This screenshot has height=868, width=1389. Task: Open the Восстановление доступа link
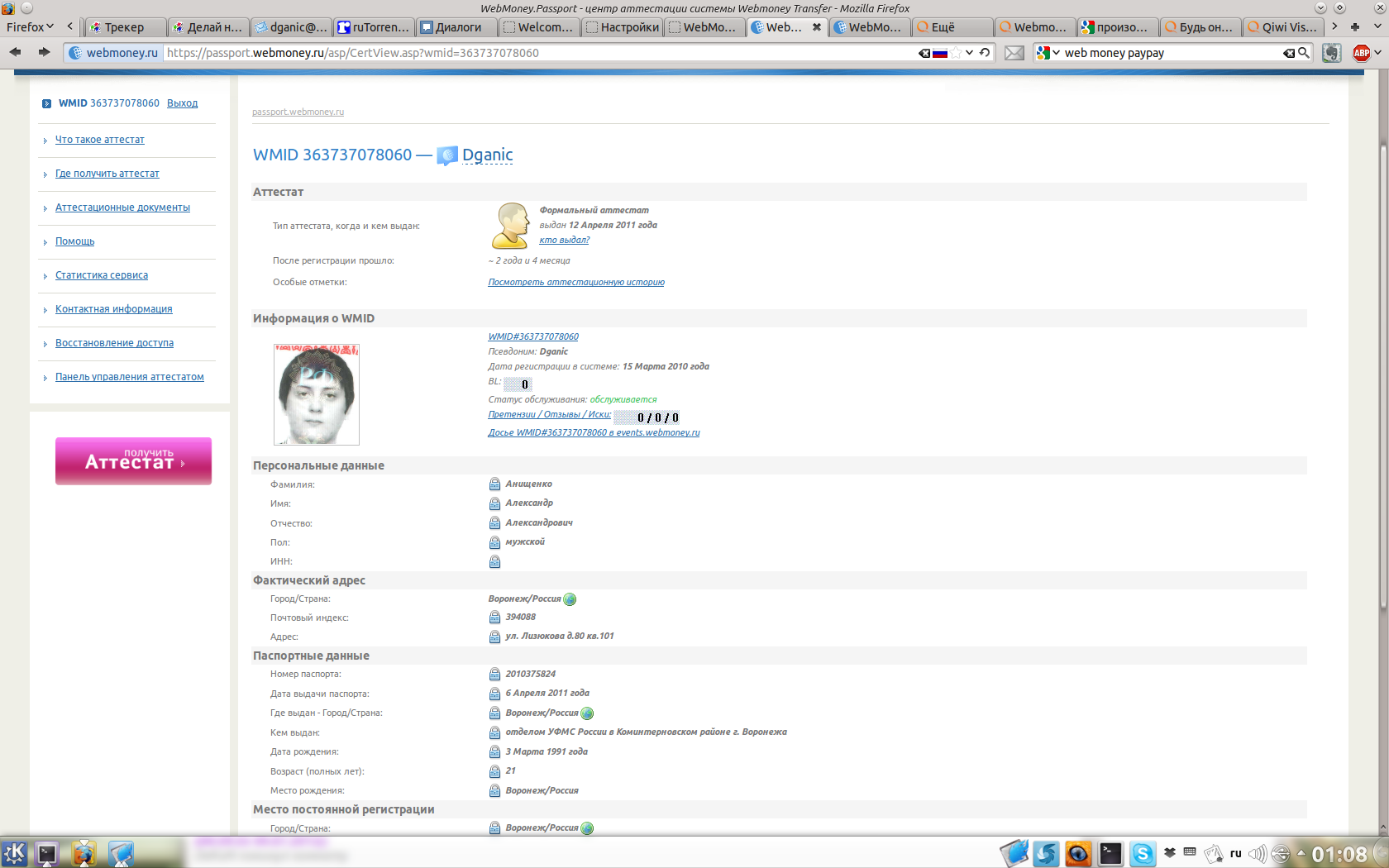click(114, 343)
